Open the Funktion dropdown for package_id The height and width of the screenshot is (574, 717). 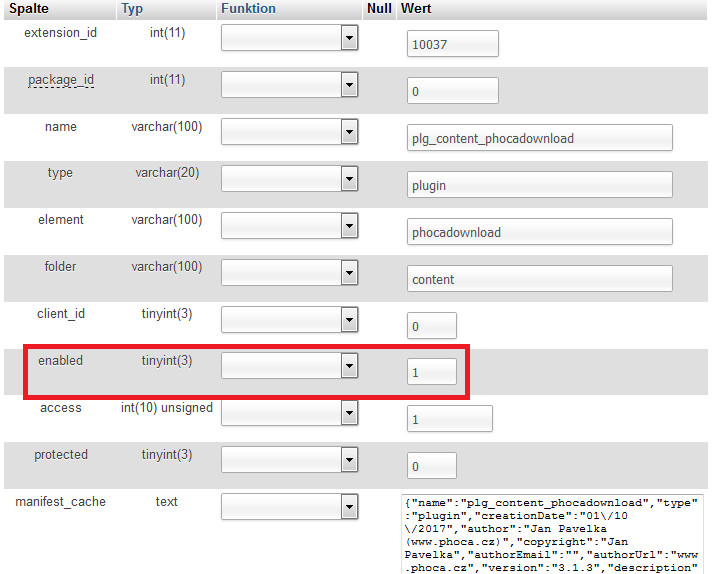pyautogui.click(x=289, y=85)
